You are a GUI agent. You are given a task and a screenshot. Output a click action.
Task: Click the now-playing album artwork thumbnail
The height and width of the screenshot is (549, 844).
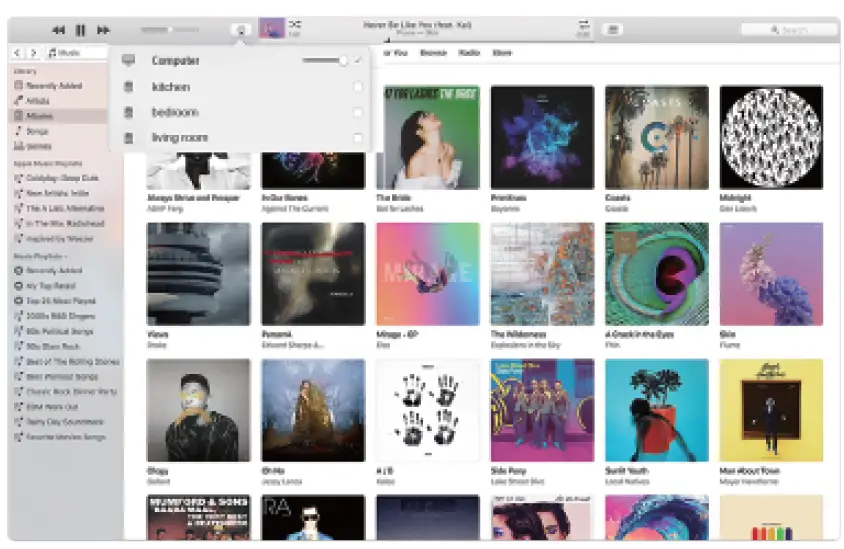272,28
